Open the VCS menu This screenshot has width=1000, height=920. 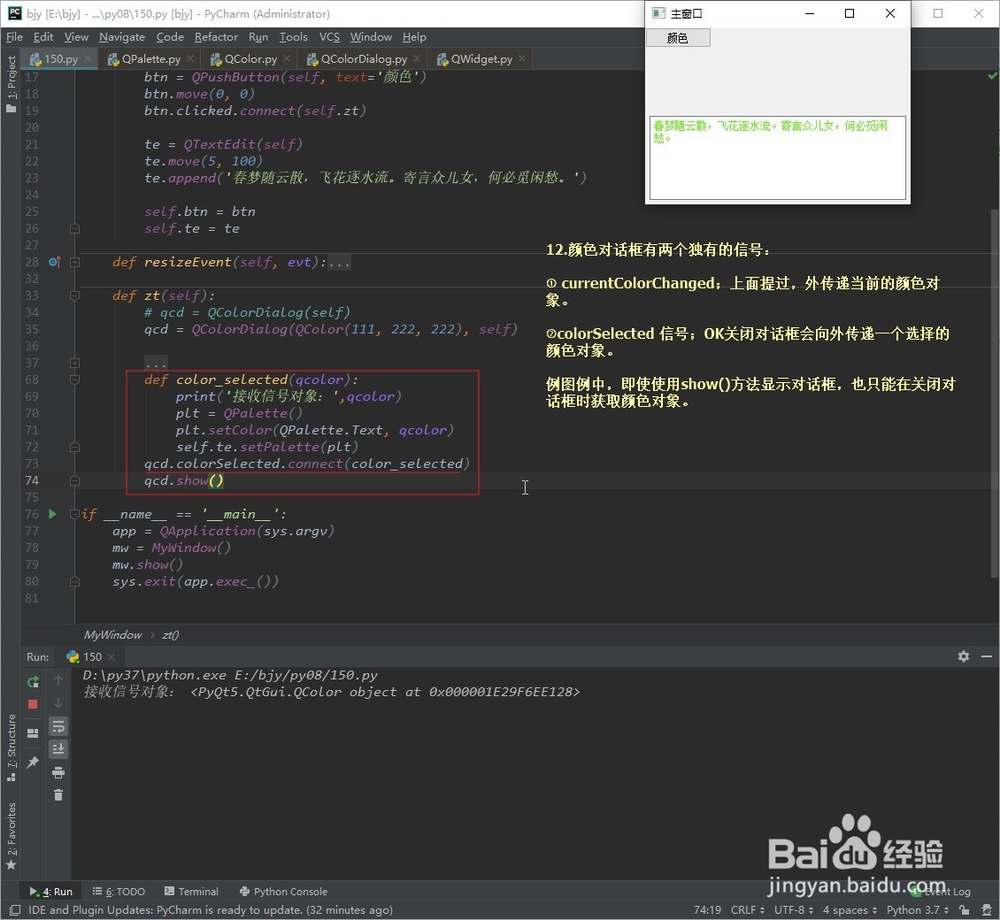click(329, 37)
